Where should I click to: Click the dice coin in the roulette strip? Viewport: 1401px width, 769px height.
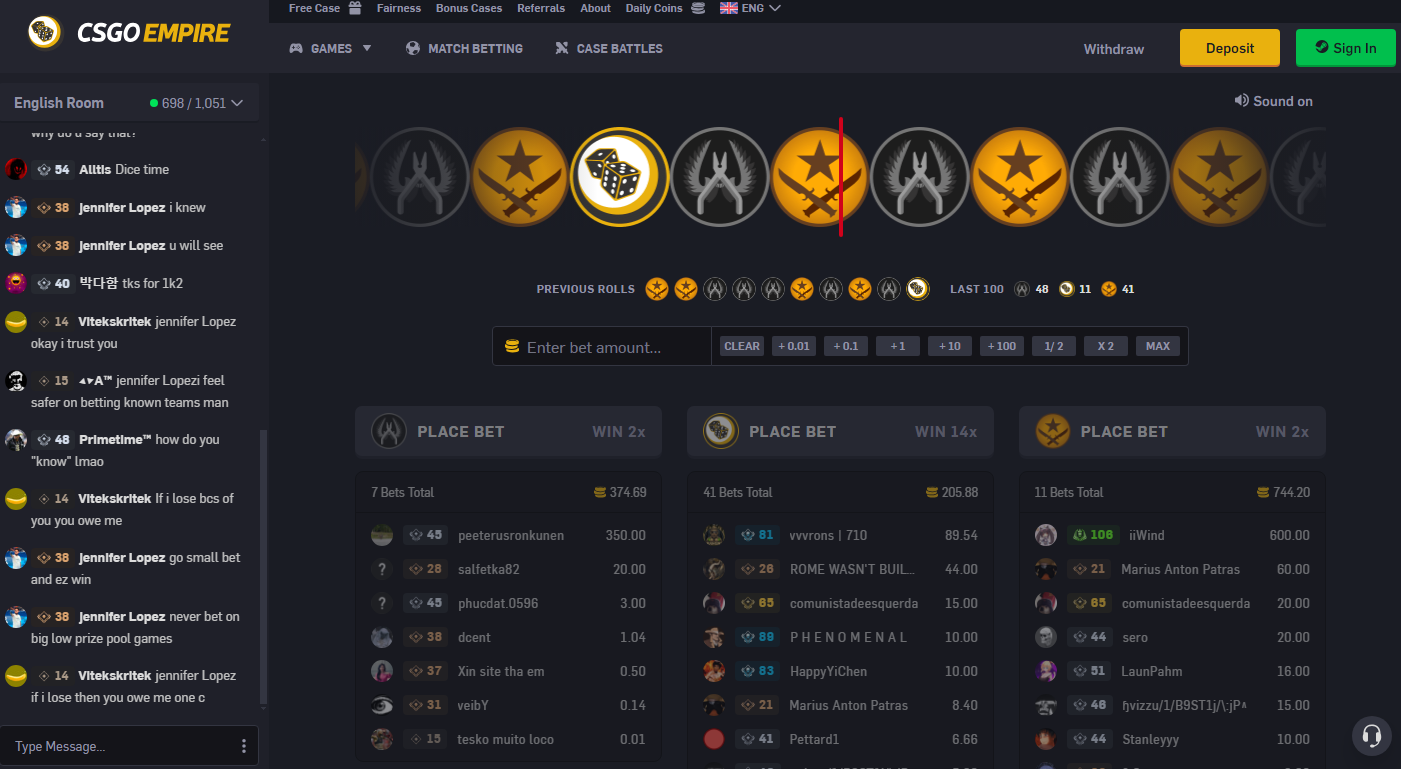coord(620,177)
